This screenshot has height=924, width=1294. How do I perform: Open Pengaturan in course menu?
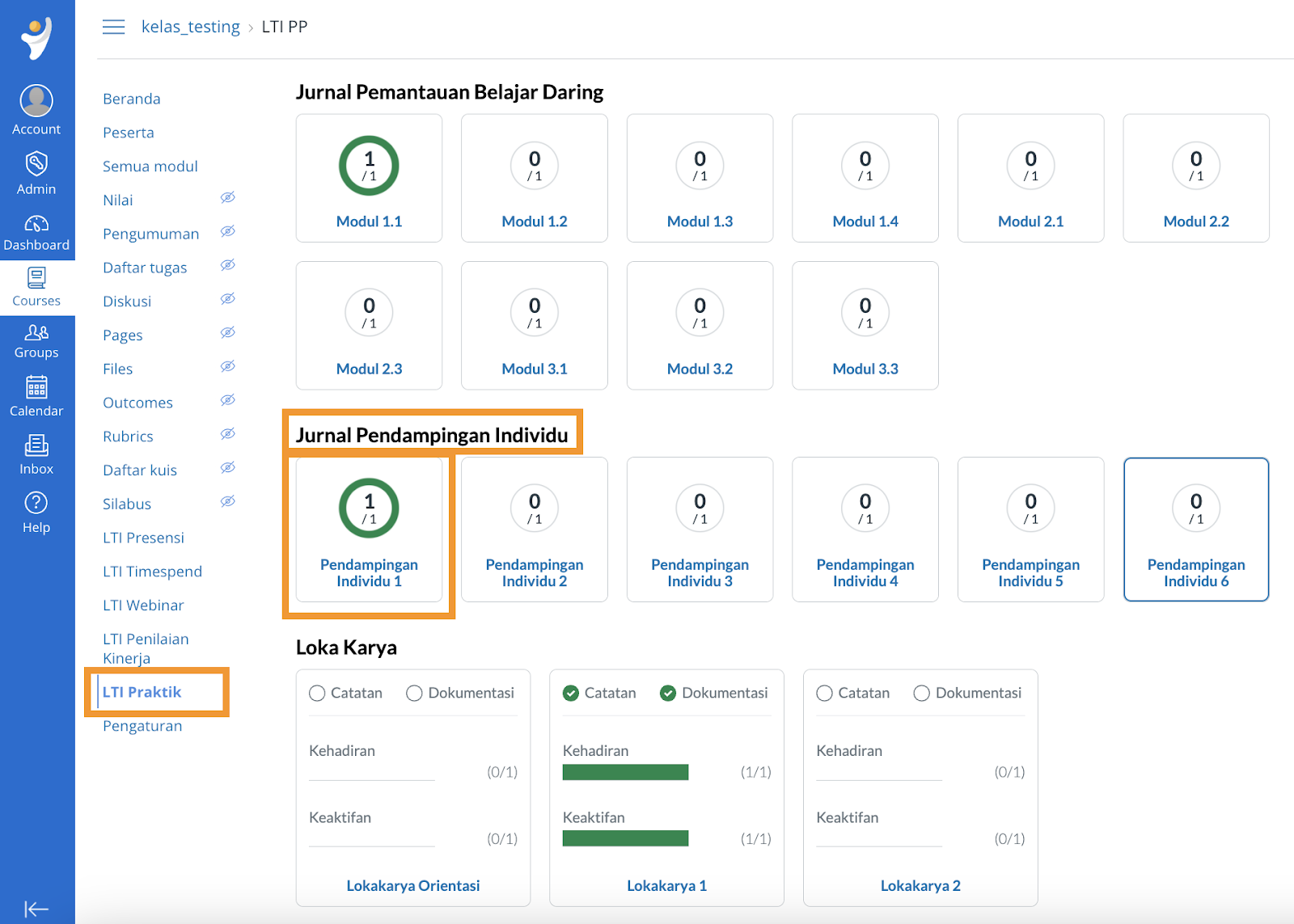142,726
